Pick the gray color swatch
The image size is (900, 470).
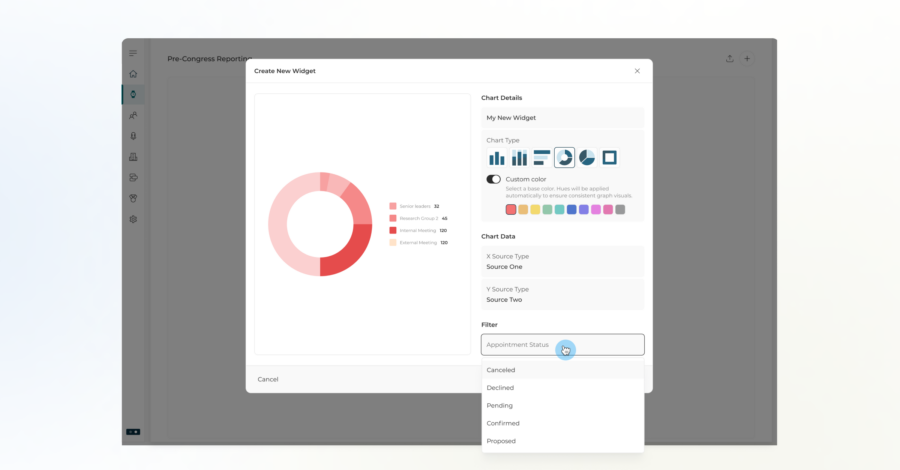pyautogui.click(x=620, y=209)
